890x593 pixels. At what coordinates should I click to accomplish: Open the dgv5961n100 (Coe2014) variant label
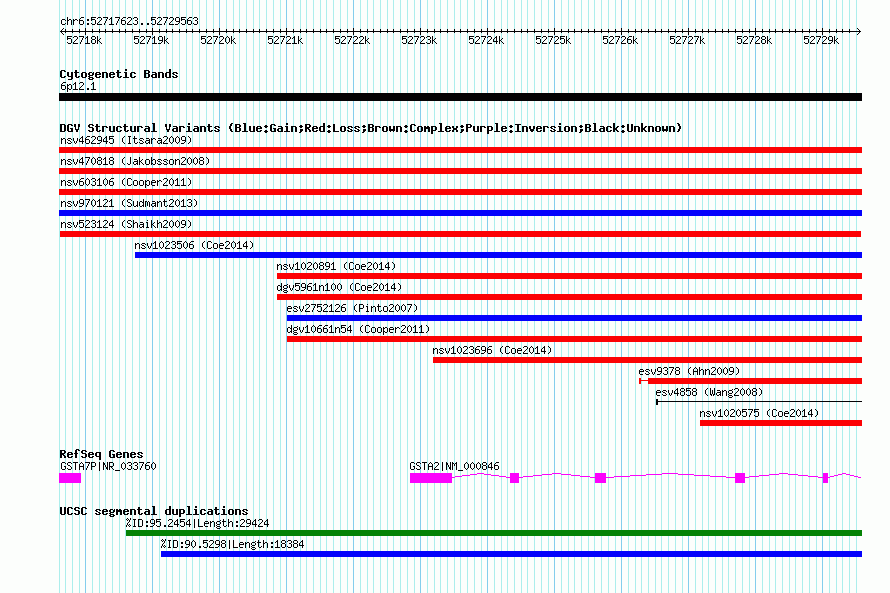pos(339,287)
